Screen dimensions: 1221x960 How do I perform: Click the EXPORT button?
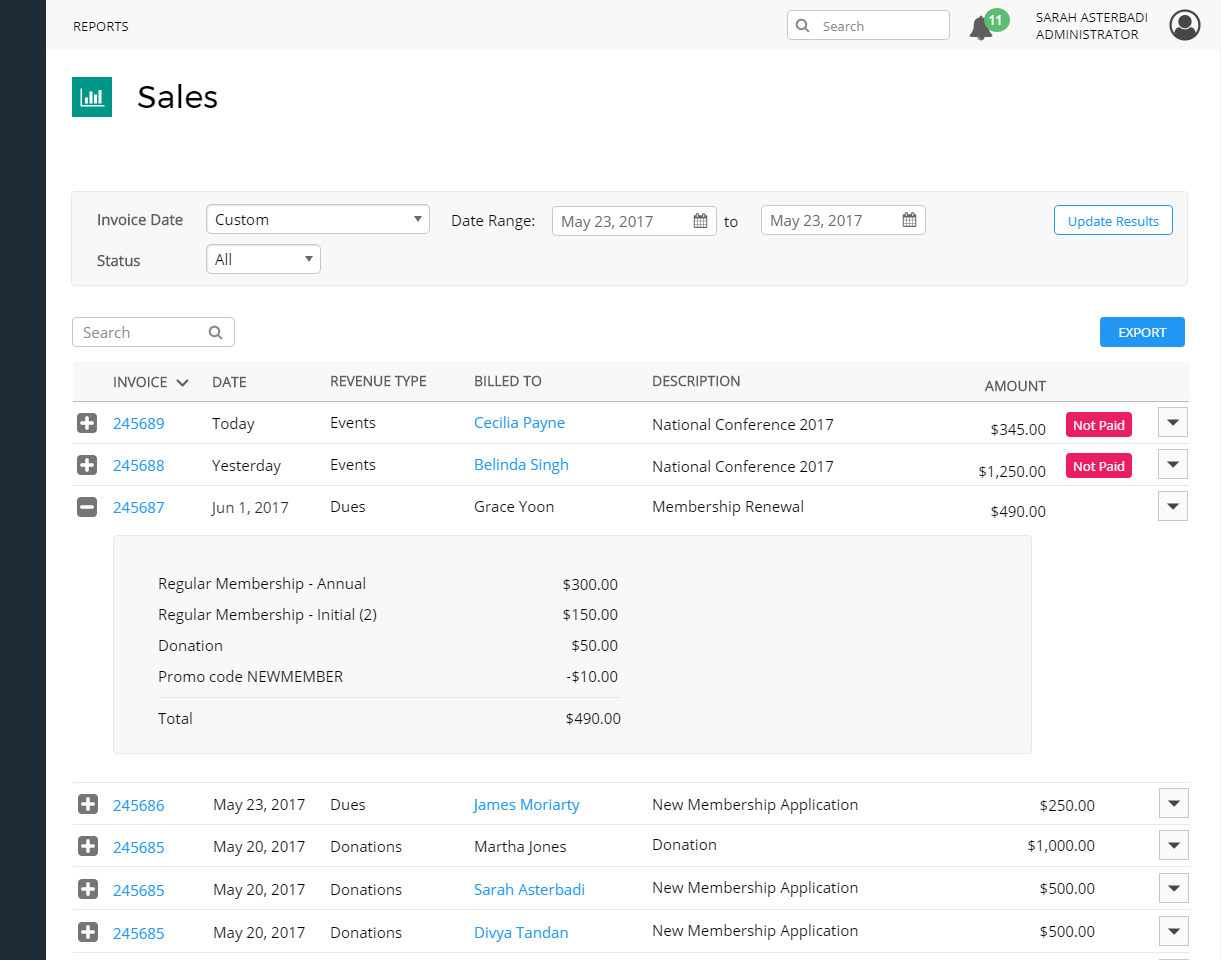coord(1142,332)
